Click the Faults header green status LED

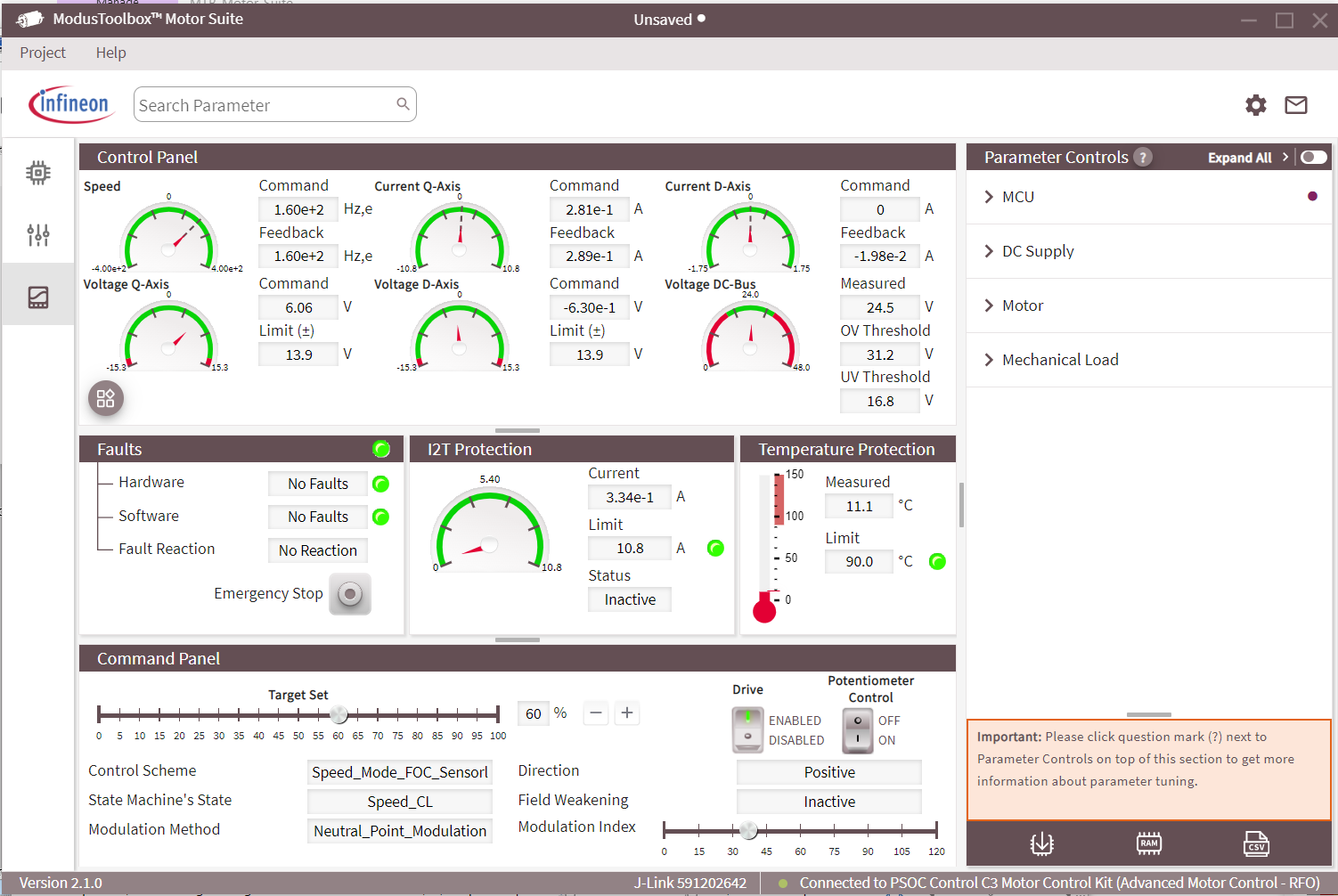381,449
